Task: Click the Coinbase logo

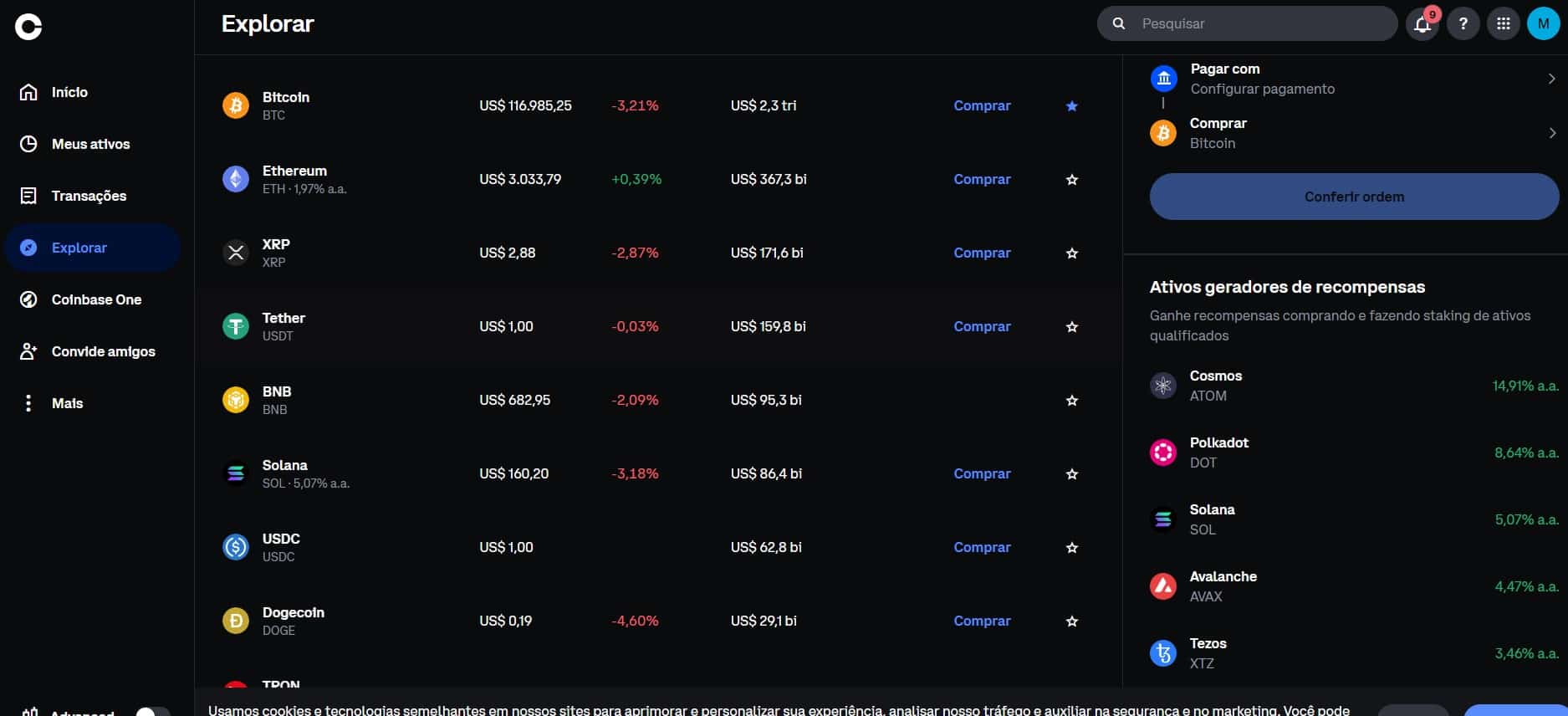Action: pos(28,27)
